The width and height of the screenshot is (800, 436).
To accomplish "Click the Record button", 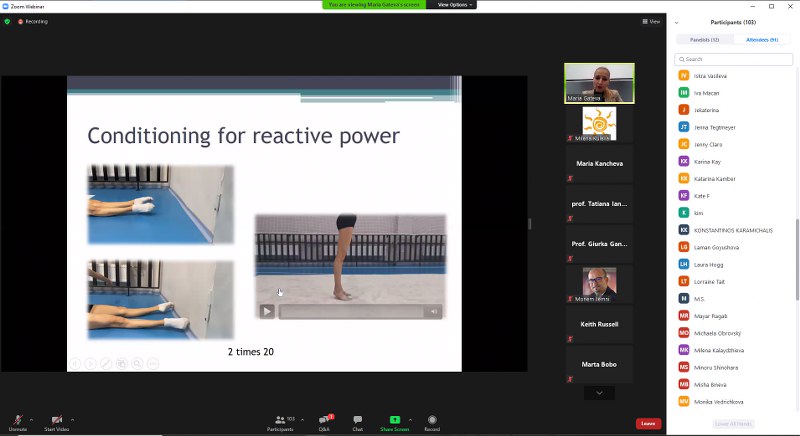I will [x=432, y=423].
